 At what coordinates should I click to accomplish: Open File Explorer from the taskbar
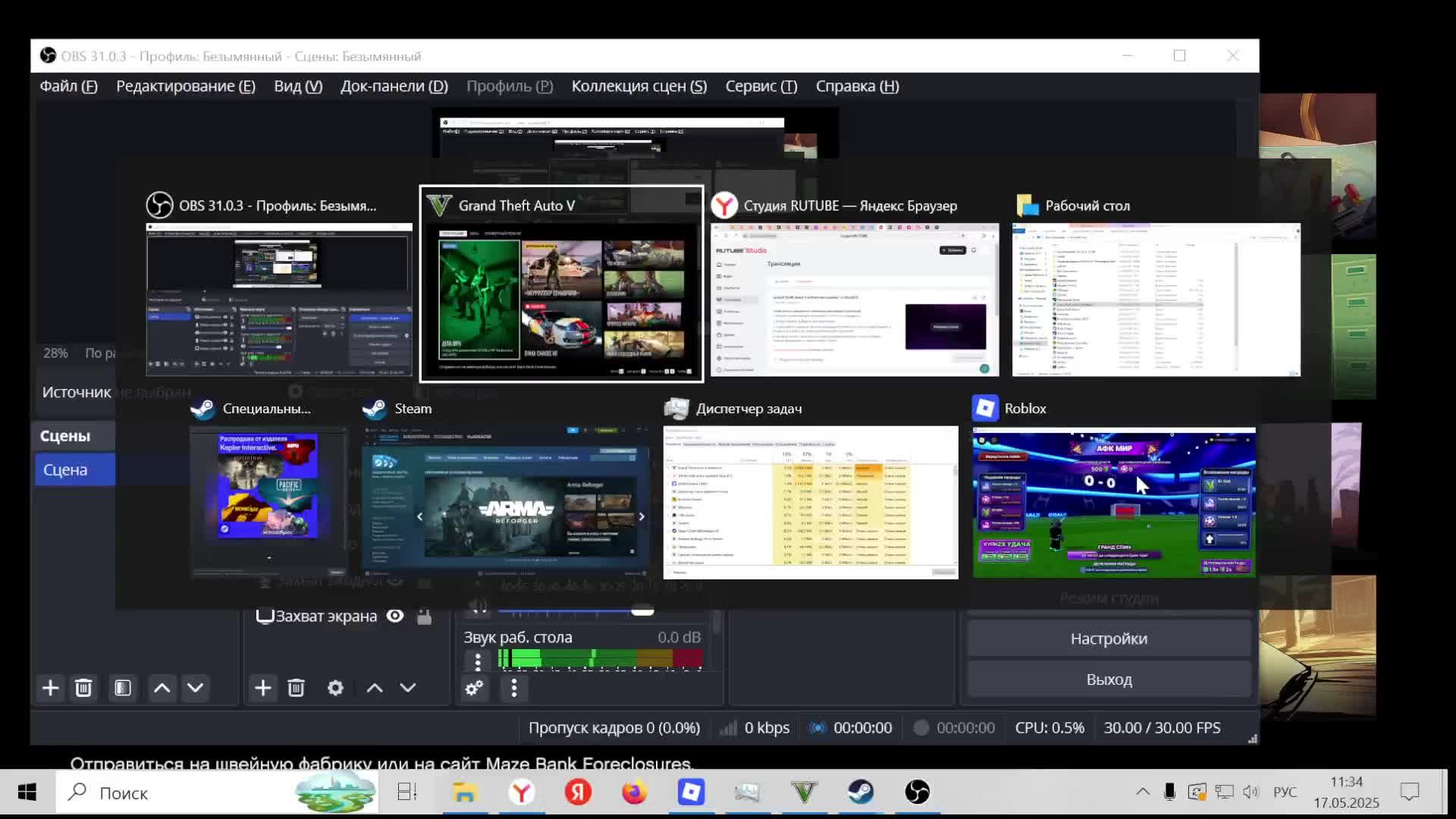click(x=464, y=792)
